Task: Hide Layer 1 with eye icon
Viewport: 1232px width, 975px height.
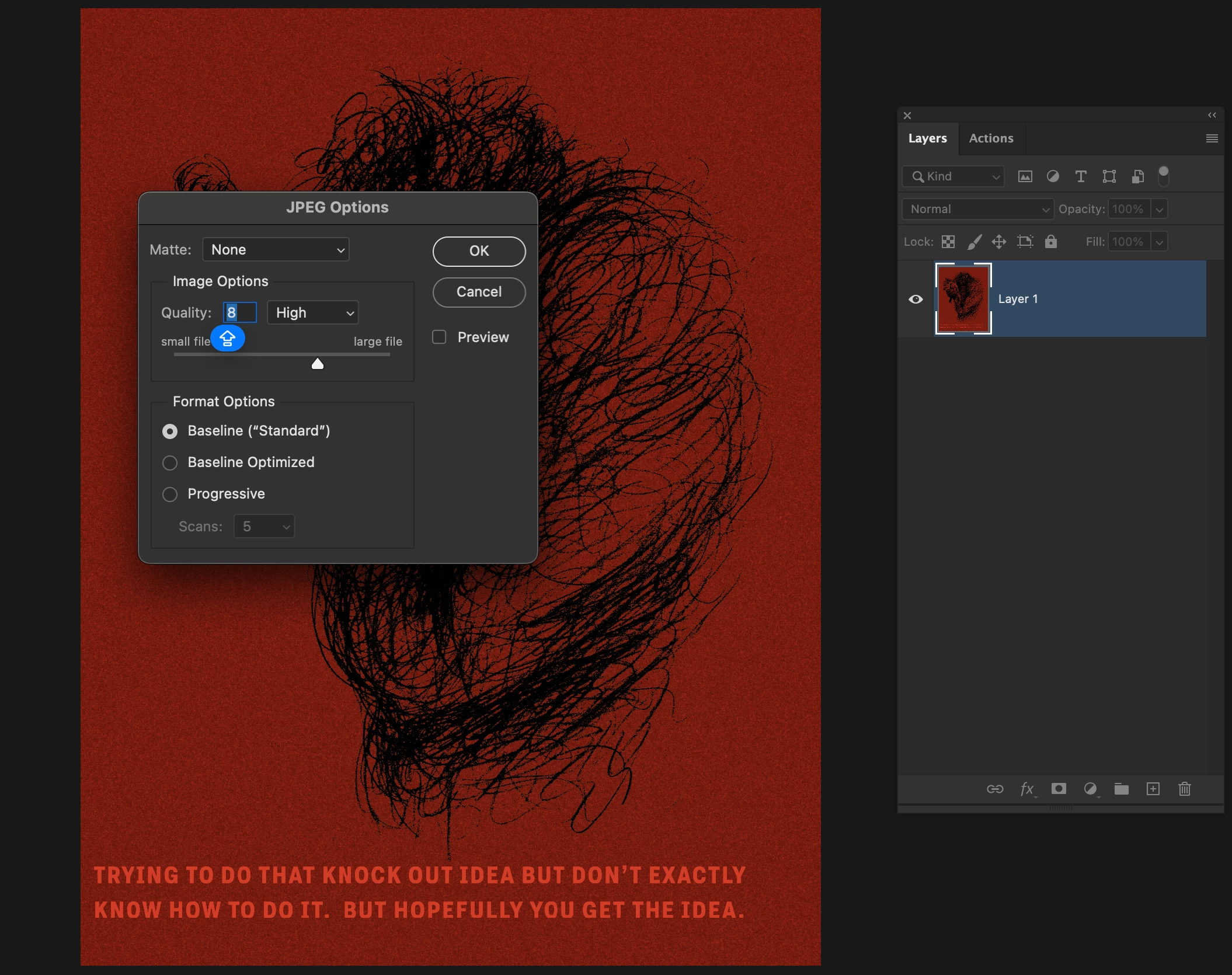Action: click(x=916, y=299)
